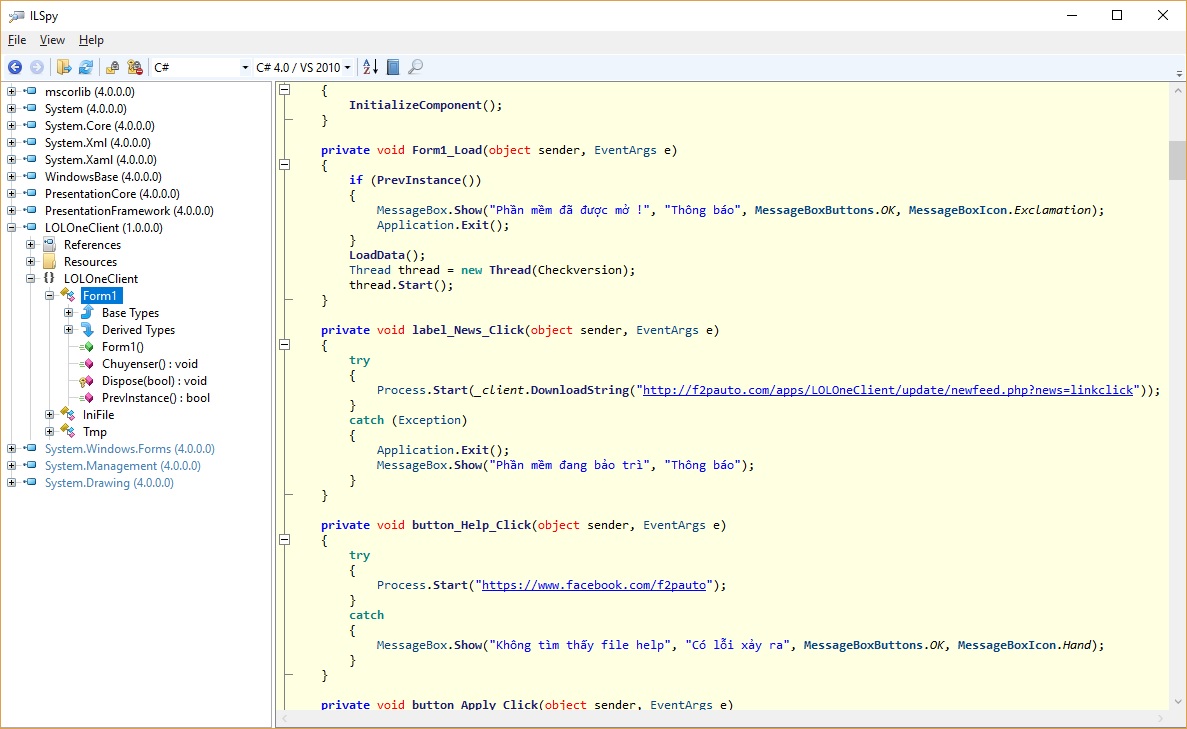Click the sort A-Z toolbar icon
Screen dimensions: 1187x729
point(370,67)
